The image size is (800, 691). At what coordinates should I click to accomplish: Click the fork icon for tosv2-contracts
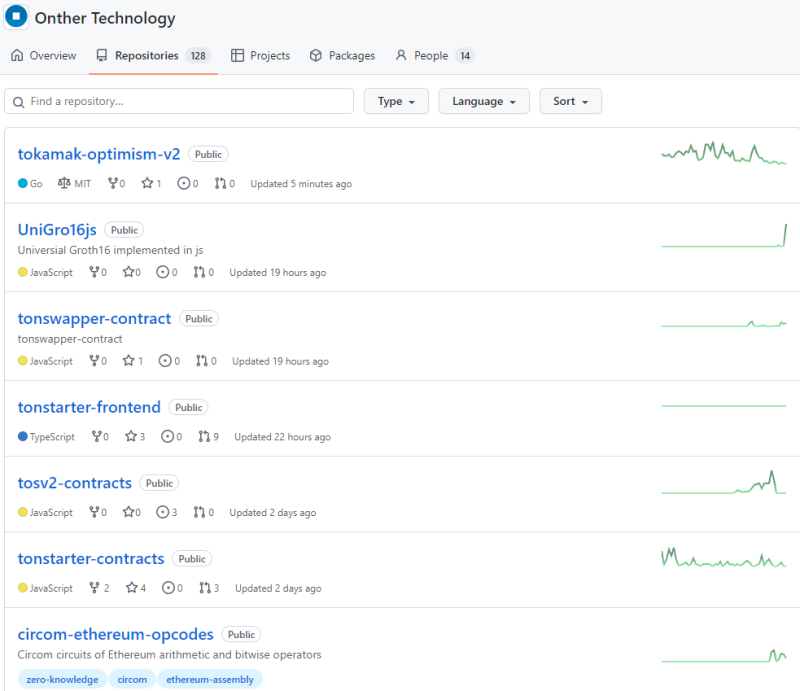[x=94, y=512]
